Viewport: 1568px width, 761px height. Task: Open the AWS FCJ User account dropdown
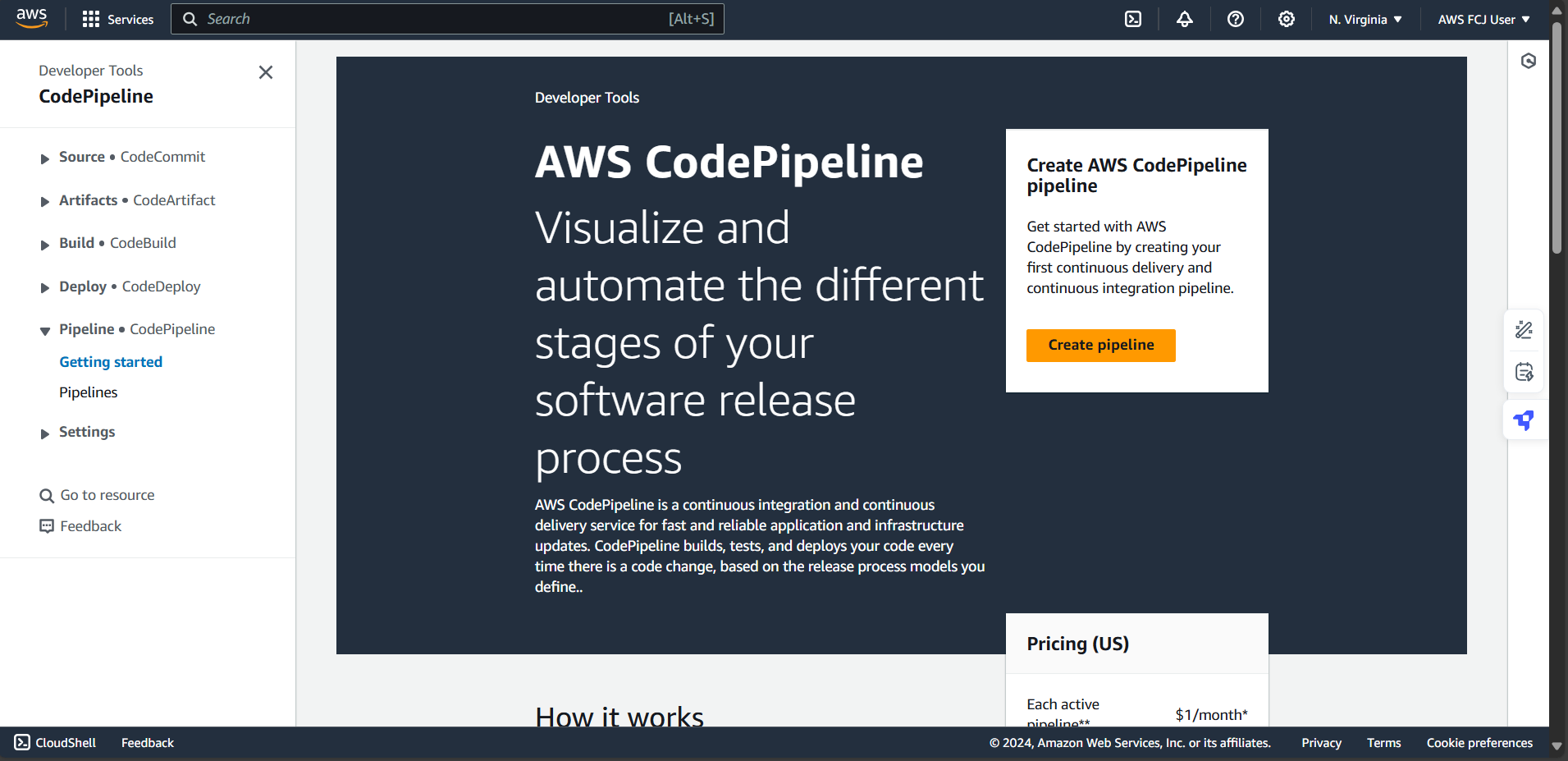click(x=1483, y=19)
